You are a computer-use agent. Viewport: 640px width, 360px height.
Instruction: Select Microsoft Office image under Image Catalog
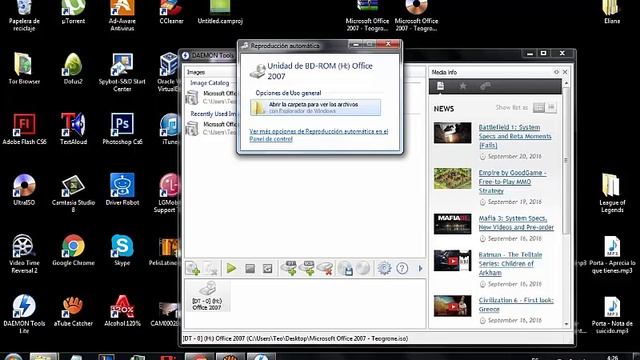coord(211,97)
